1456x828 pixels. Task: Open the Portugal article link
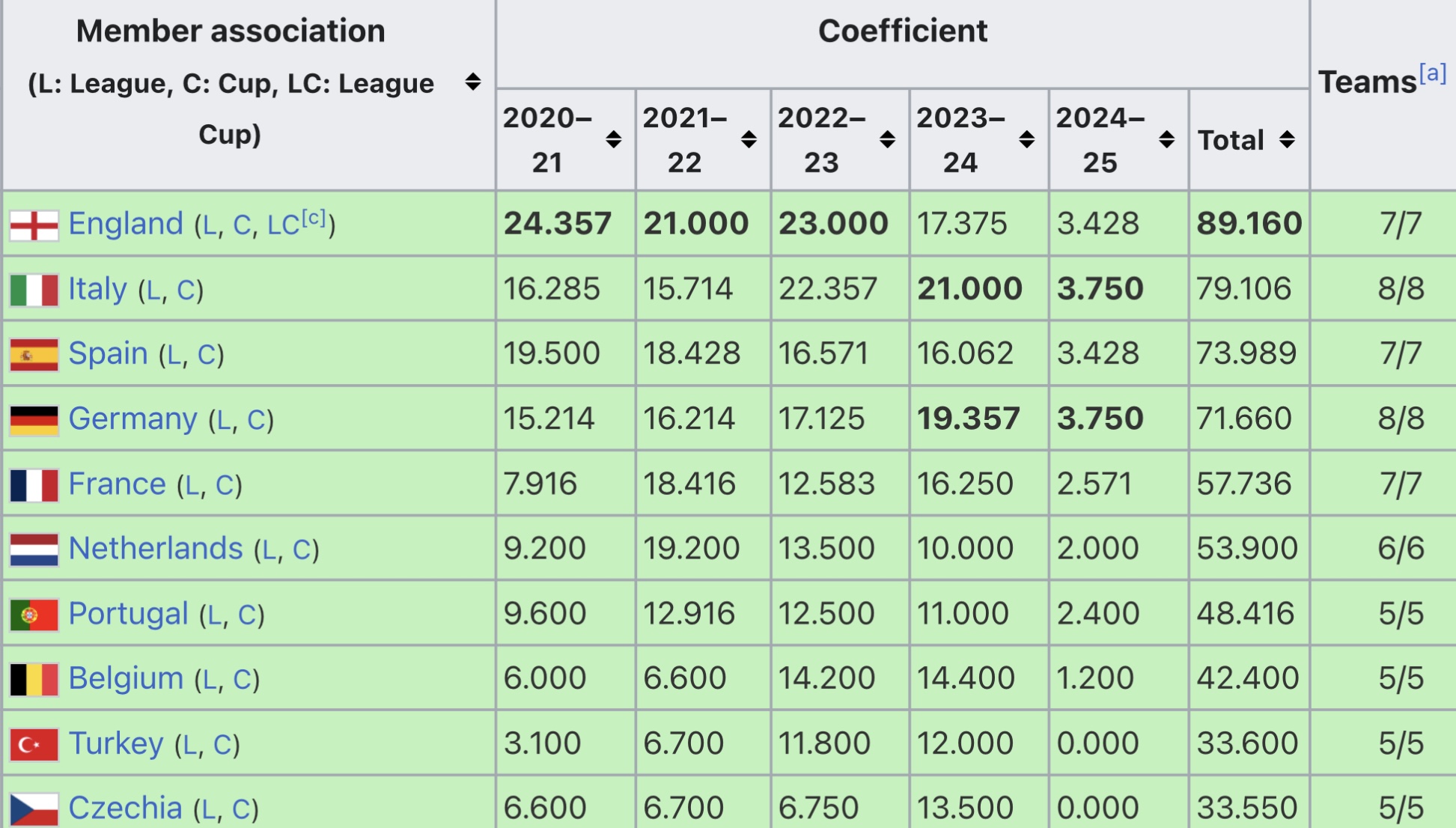point(129,613)
